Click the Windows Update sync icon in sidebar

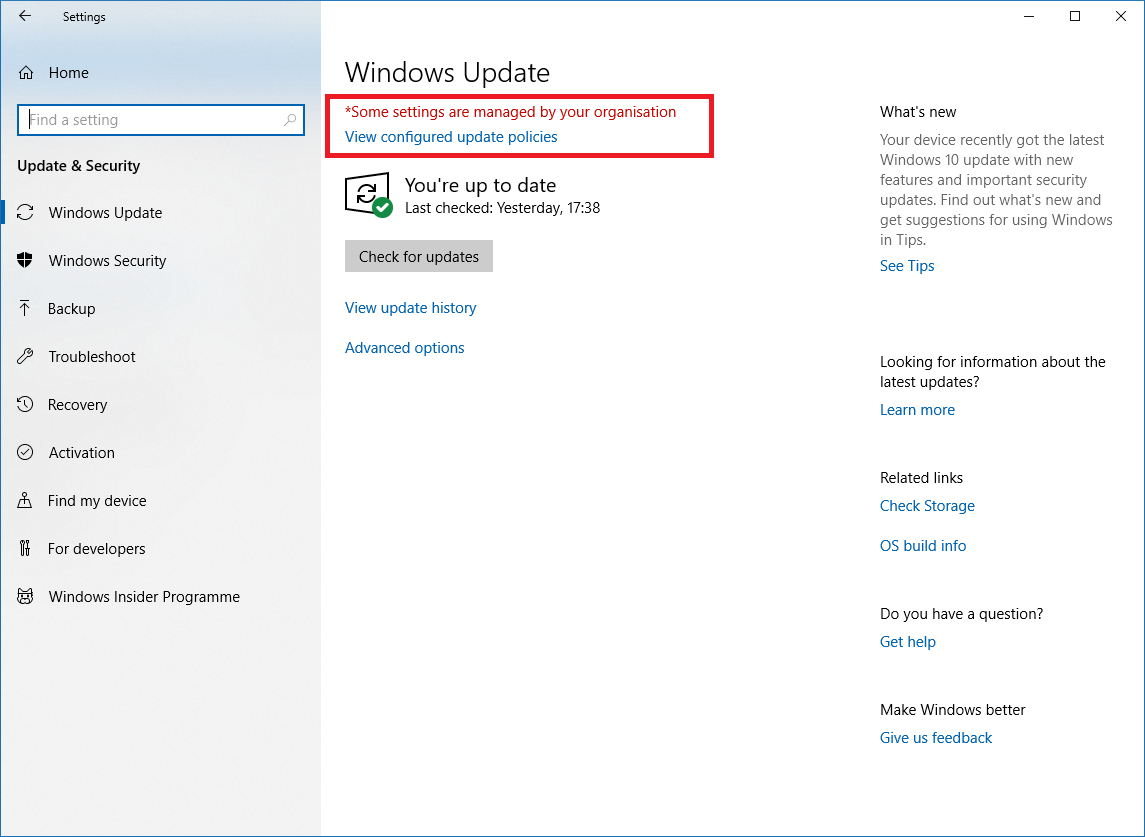pos(26,213)
